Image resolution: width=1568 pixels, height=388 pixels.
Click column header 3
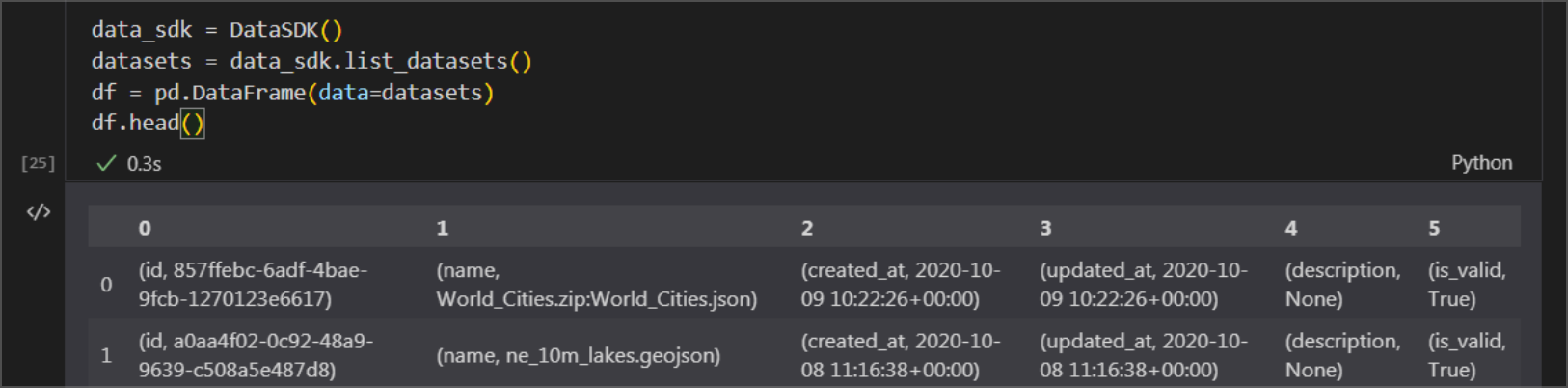(1045, 228)
